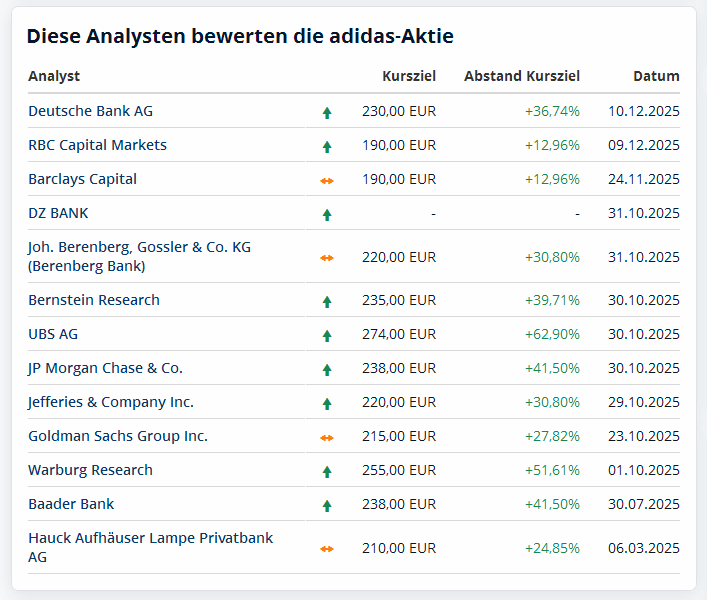
Task: Open the Deutsche Bank AG analyst link
Action: coord(91,111)
